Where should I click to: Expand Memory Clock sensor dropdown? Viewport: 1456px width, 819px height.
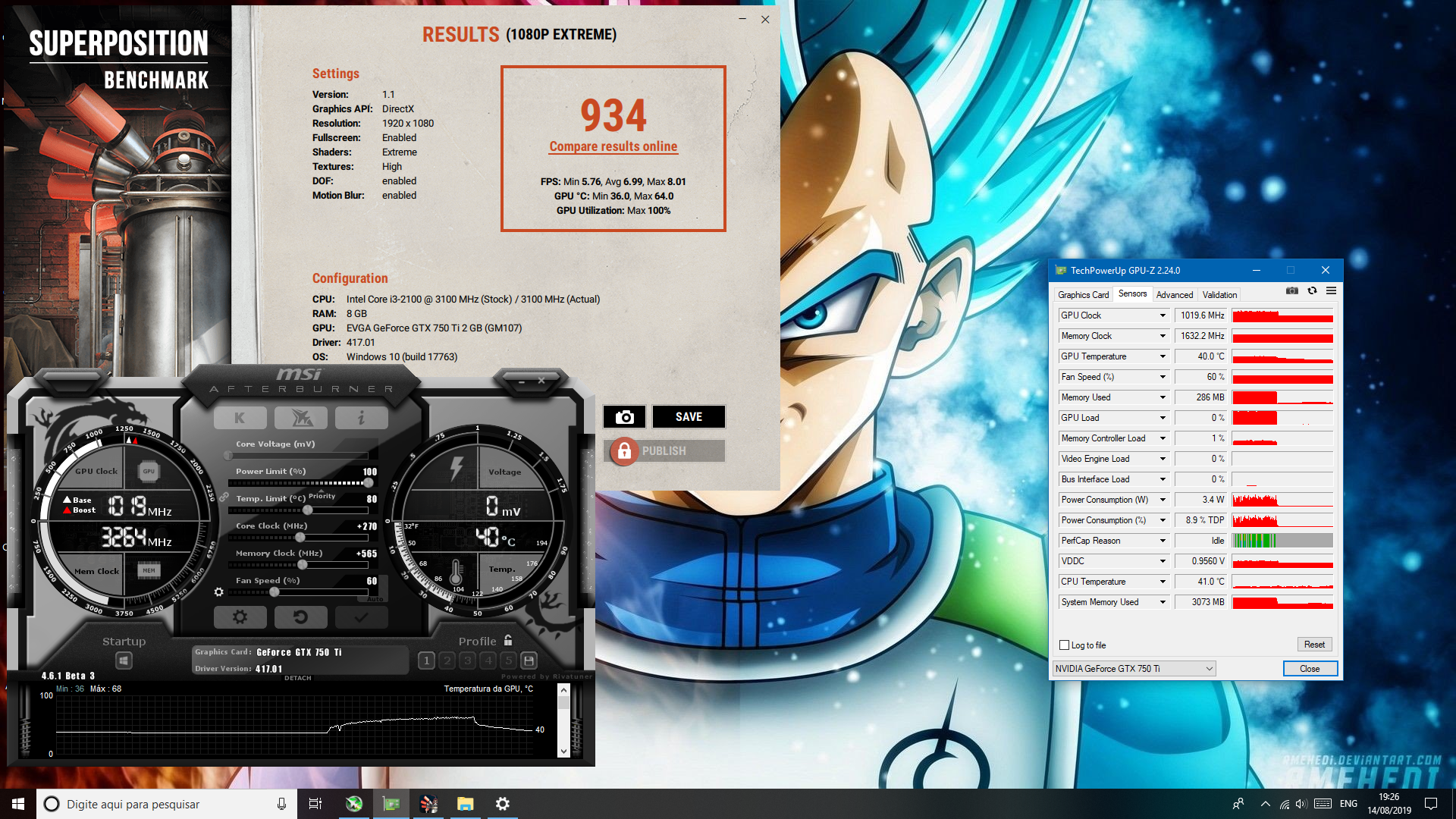(x=1162, y=336)
